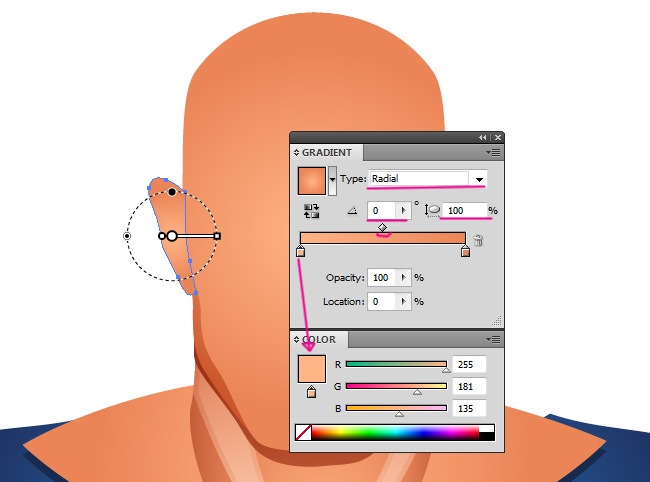Click the black aspect handle on dashed circle

(172, 191)
